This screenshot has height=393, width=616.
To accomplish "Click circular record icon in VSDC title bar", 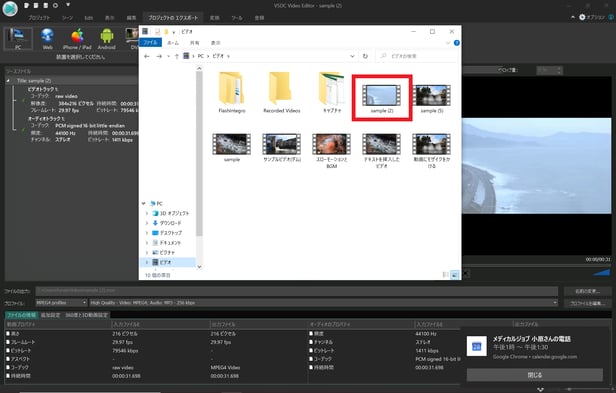I will pos(55,6).
